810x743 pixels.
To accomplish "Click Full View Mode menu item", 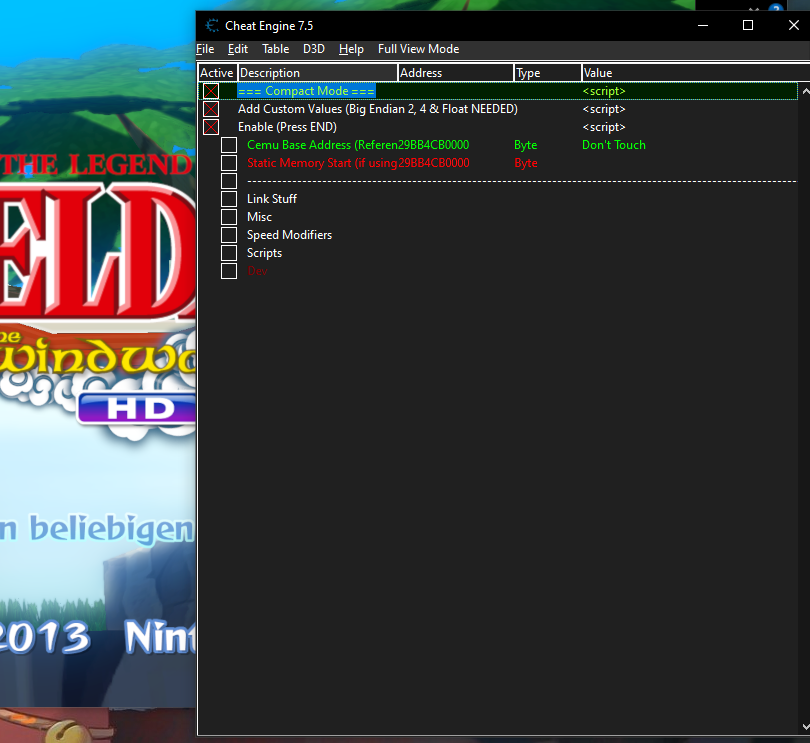I will pos(418,49).
